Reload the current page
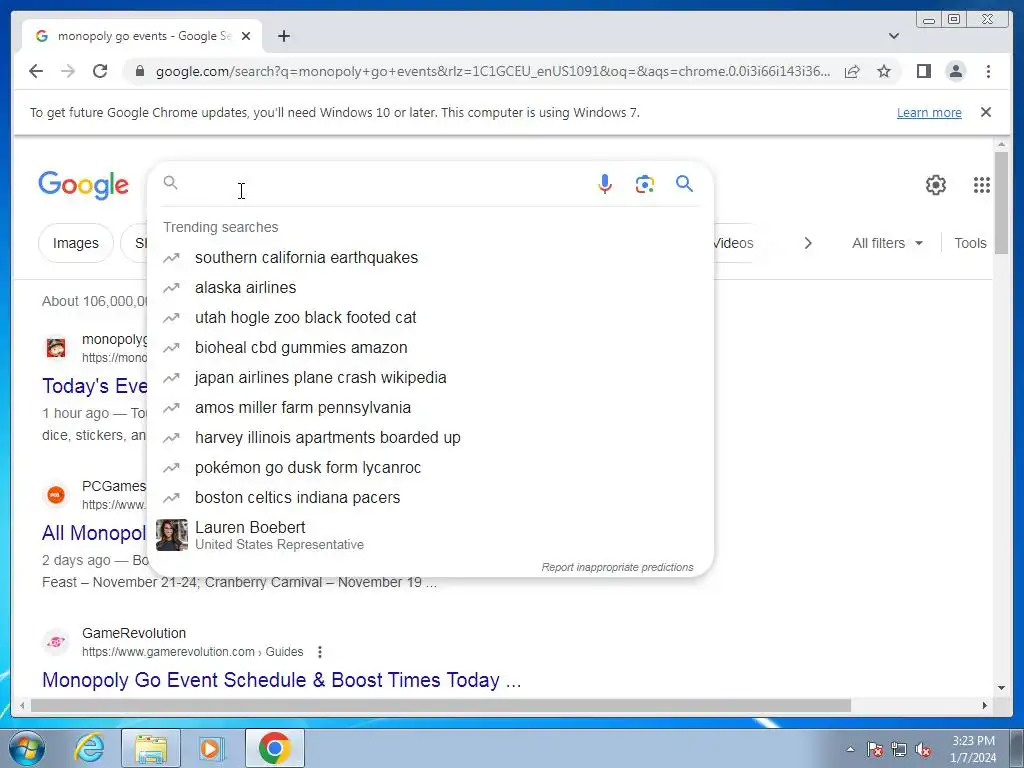 coord(100,71)
